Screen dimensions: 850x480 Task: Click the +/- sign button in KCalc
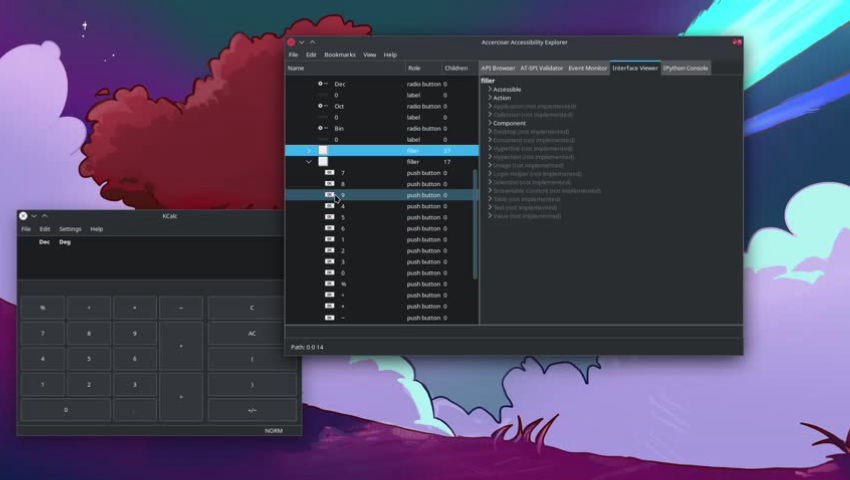click(252, 410)
